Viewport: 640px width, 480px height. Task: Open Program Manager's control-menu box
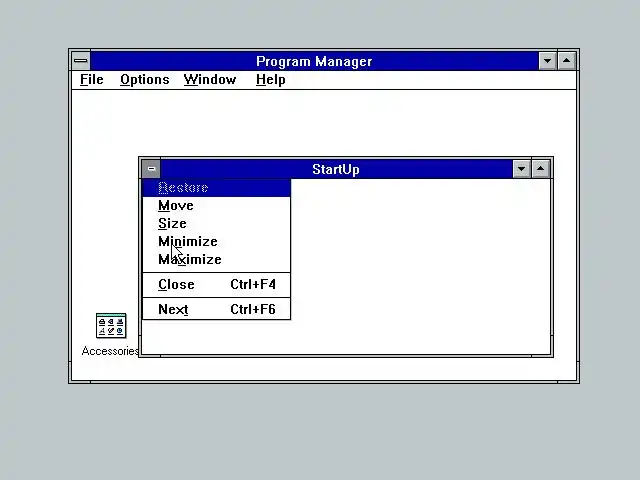[x=81, y=61]
